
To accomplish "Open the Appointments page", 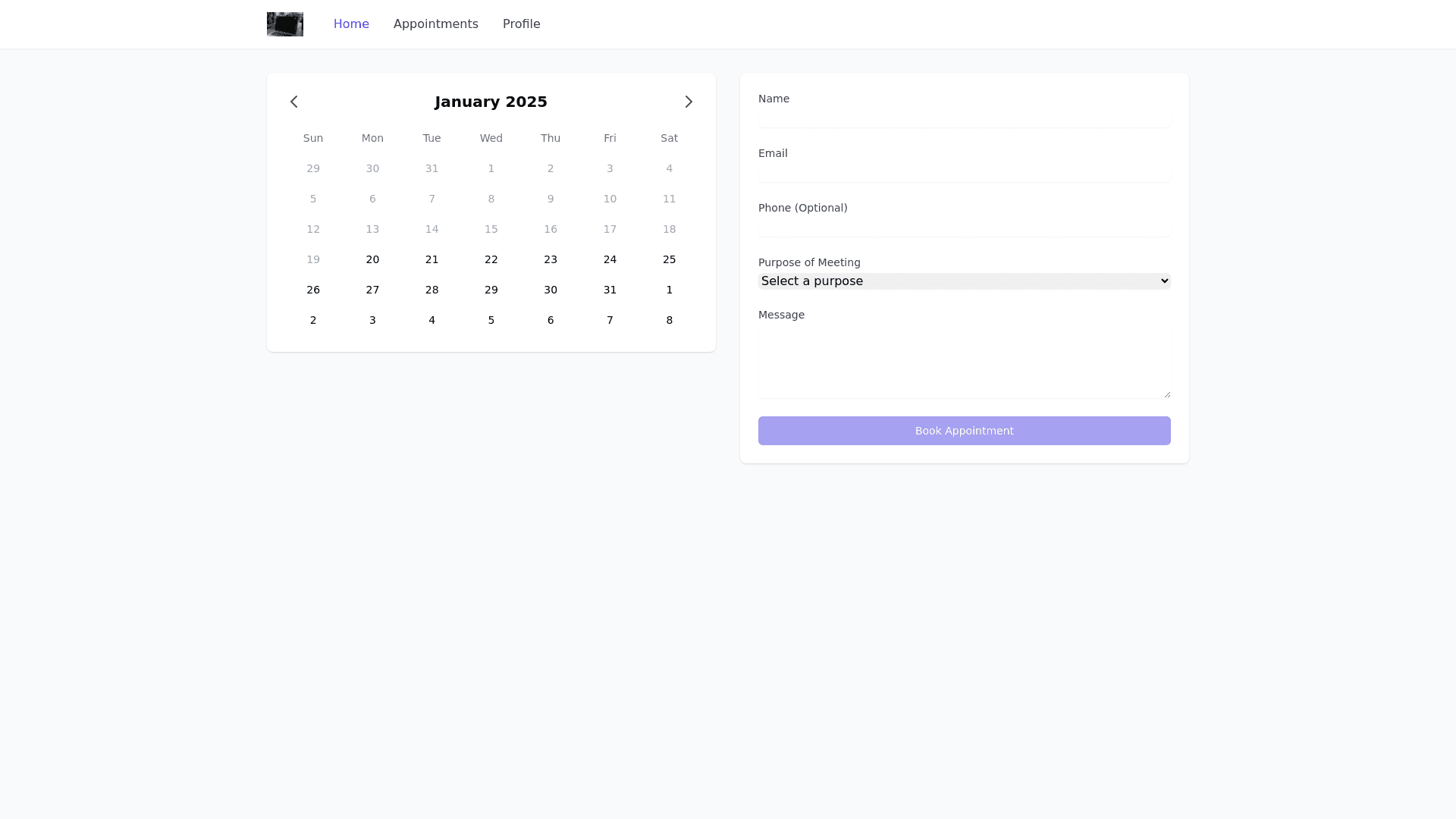I will click(x=435, y=24).
